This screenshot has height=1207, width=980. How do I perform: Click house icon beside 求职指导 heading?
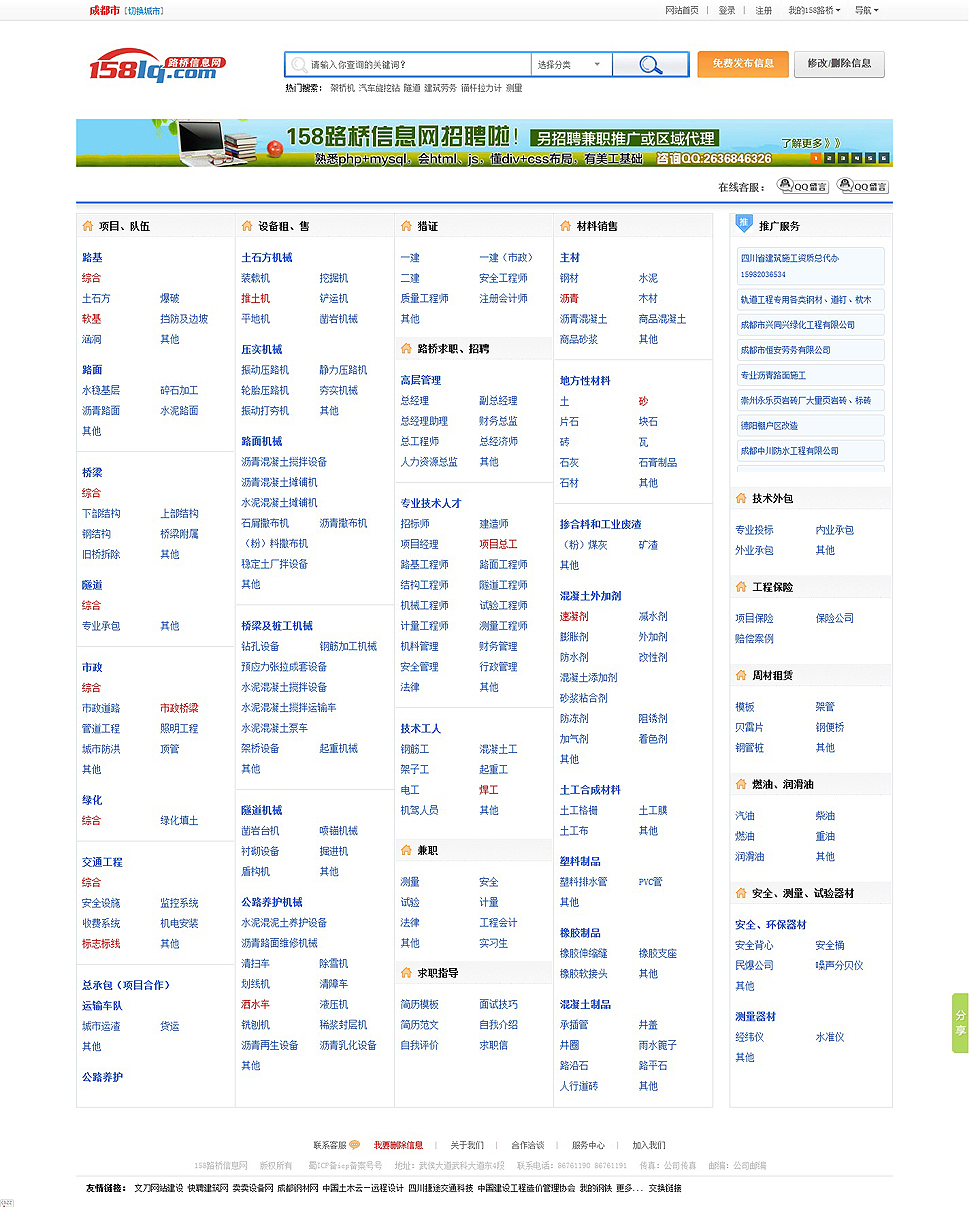[406, 973]
